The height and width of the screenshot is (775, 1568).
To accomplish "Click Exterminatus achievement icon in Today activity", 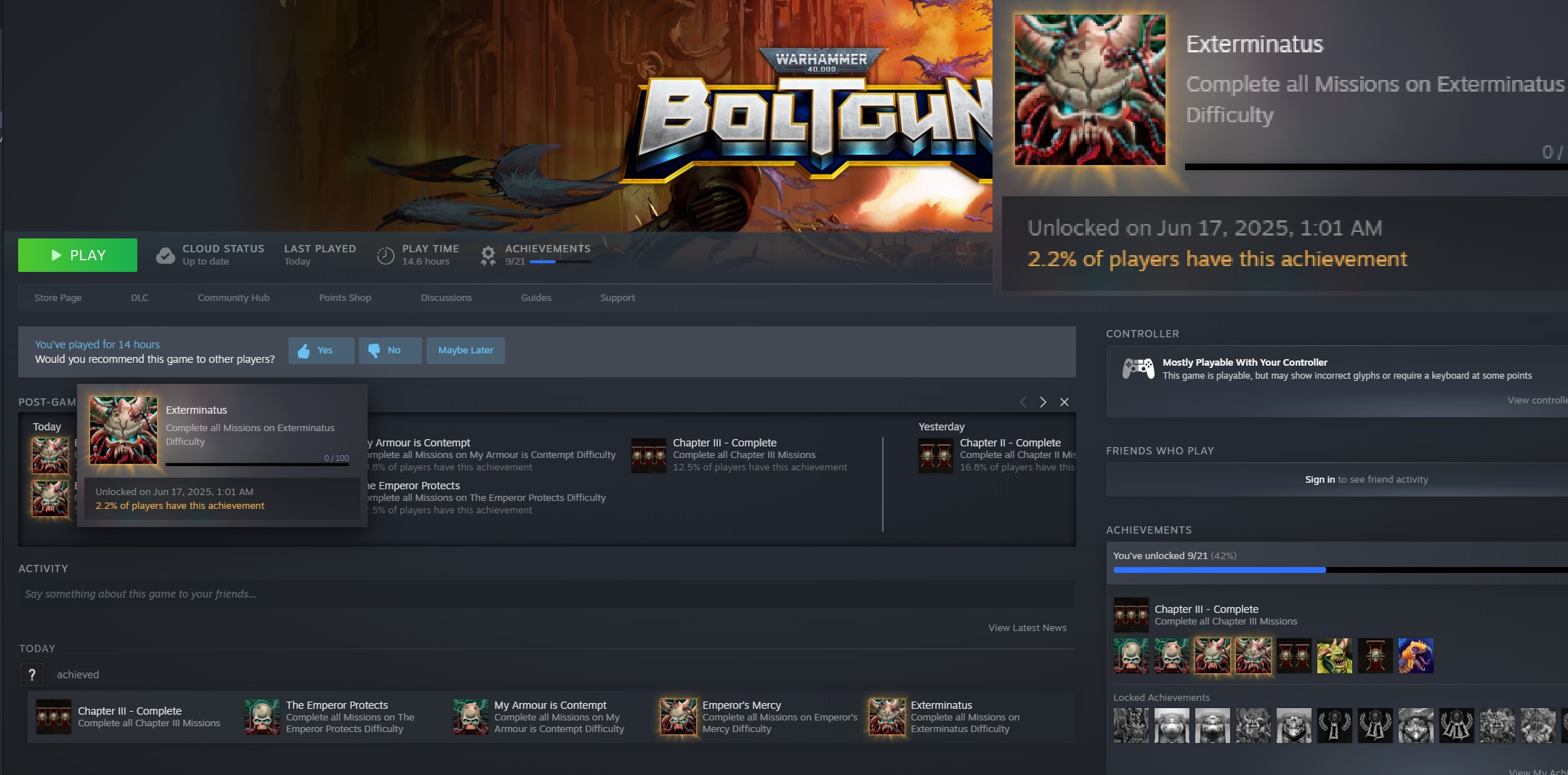I will (x=887, y=717).
